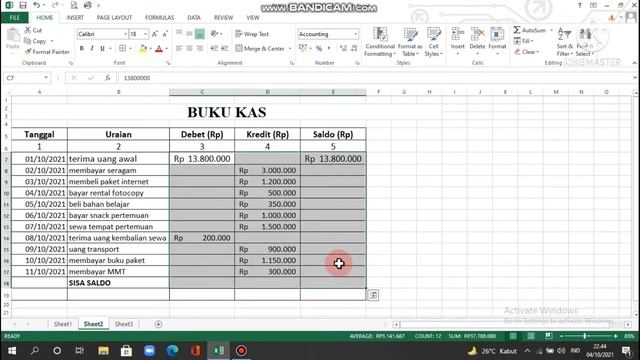Adjust the zoom slider handle
This screenshot has height=360, width=640.
coord(585,336)
